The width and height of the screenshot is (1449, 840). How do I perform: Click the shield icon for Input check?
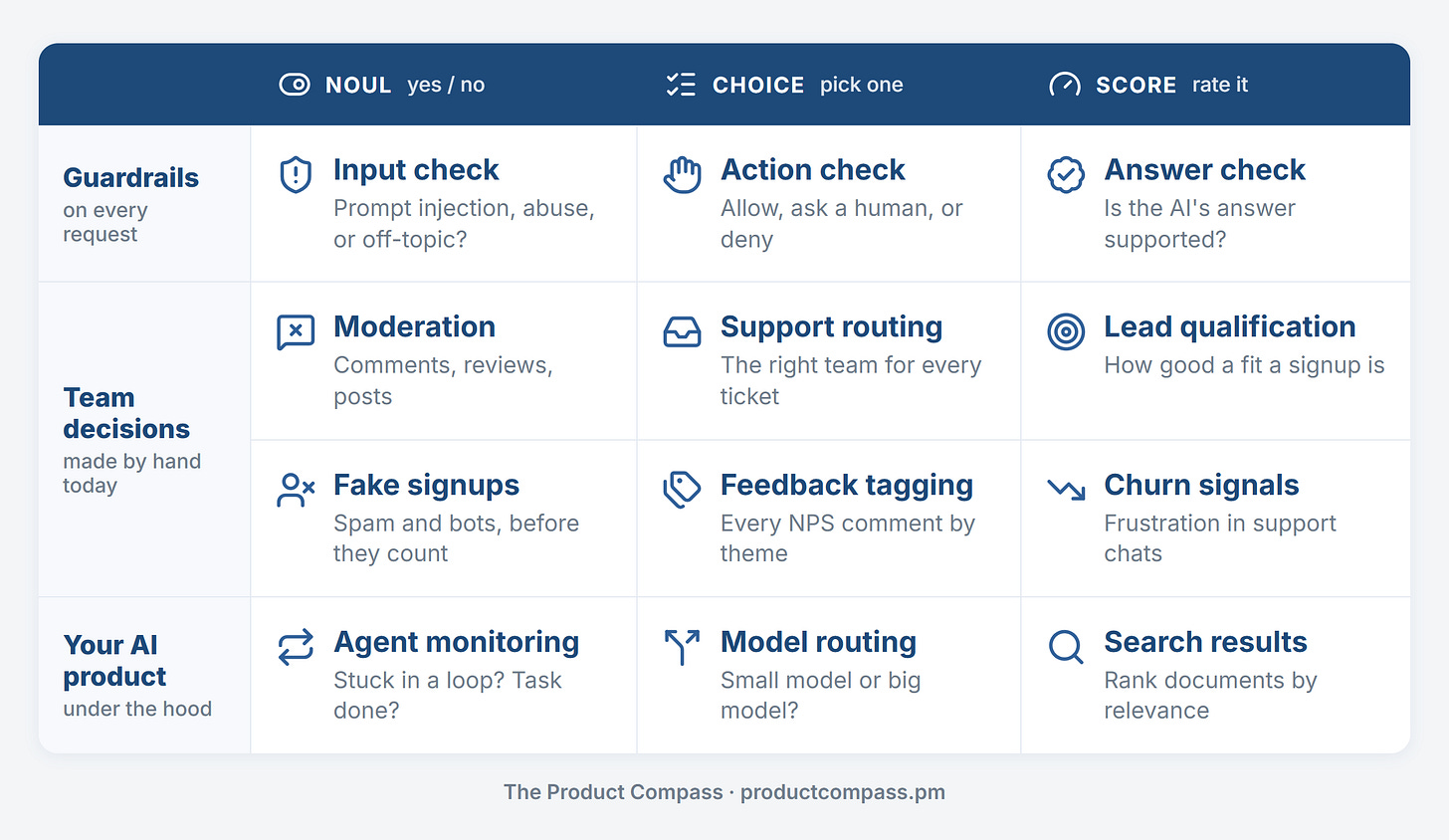tap(296, 174)
